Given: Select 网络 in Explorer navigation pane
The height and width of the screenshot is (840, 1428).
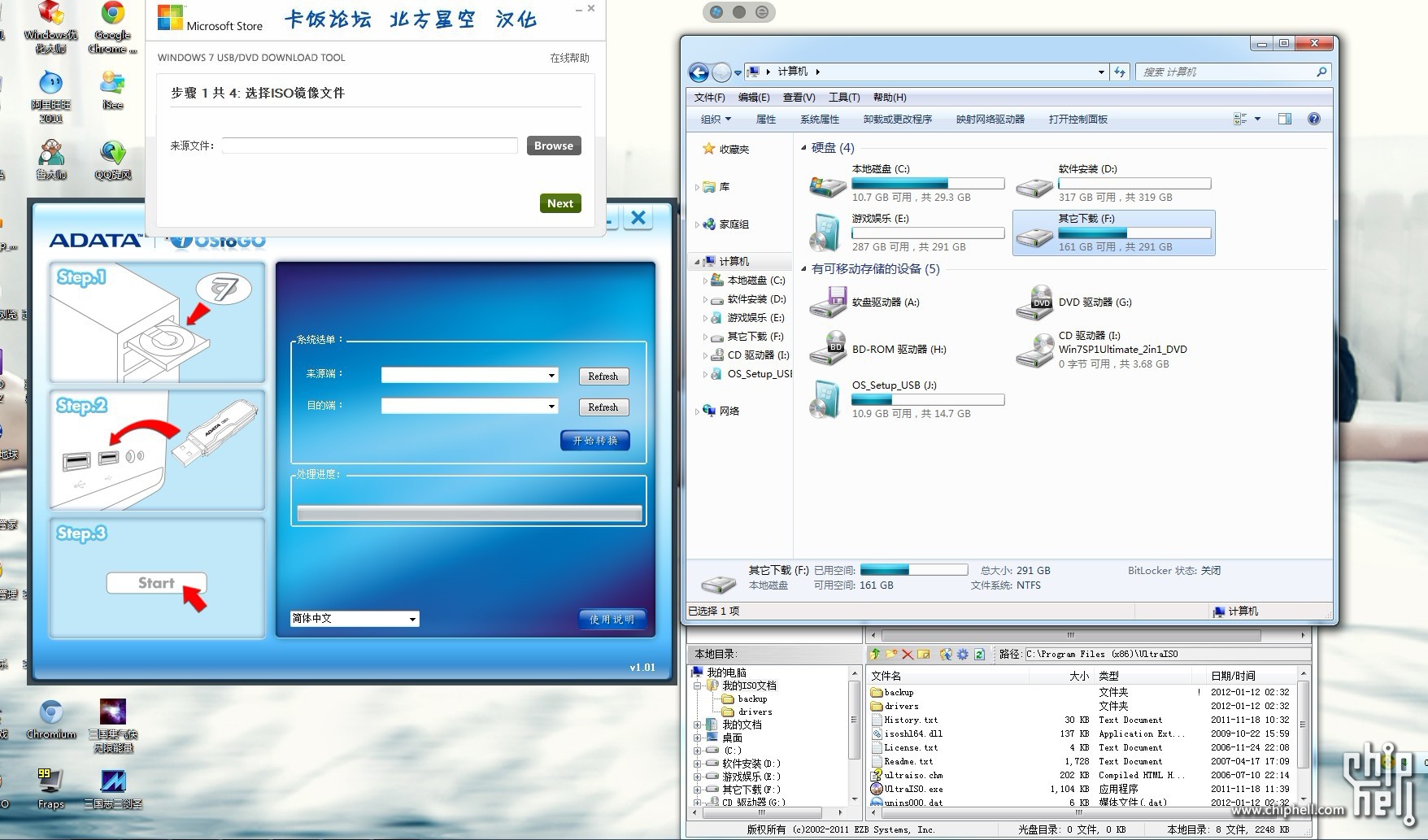Looking at the screenshot, I should coord(729,411).
